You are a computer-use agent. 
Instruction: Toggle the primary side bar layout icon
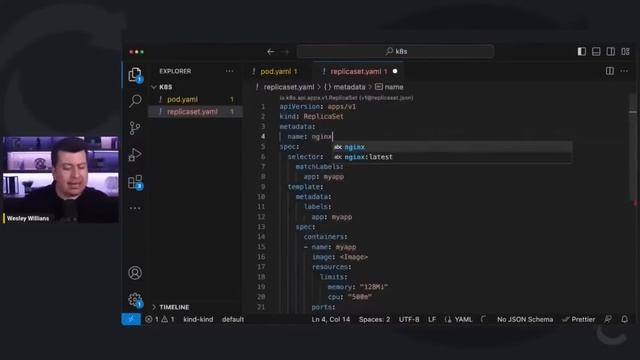point(582,51)
